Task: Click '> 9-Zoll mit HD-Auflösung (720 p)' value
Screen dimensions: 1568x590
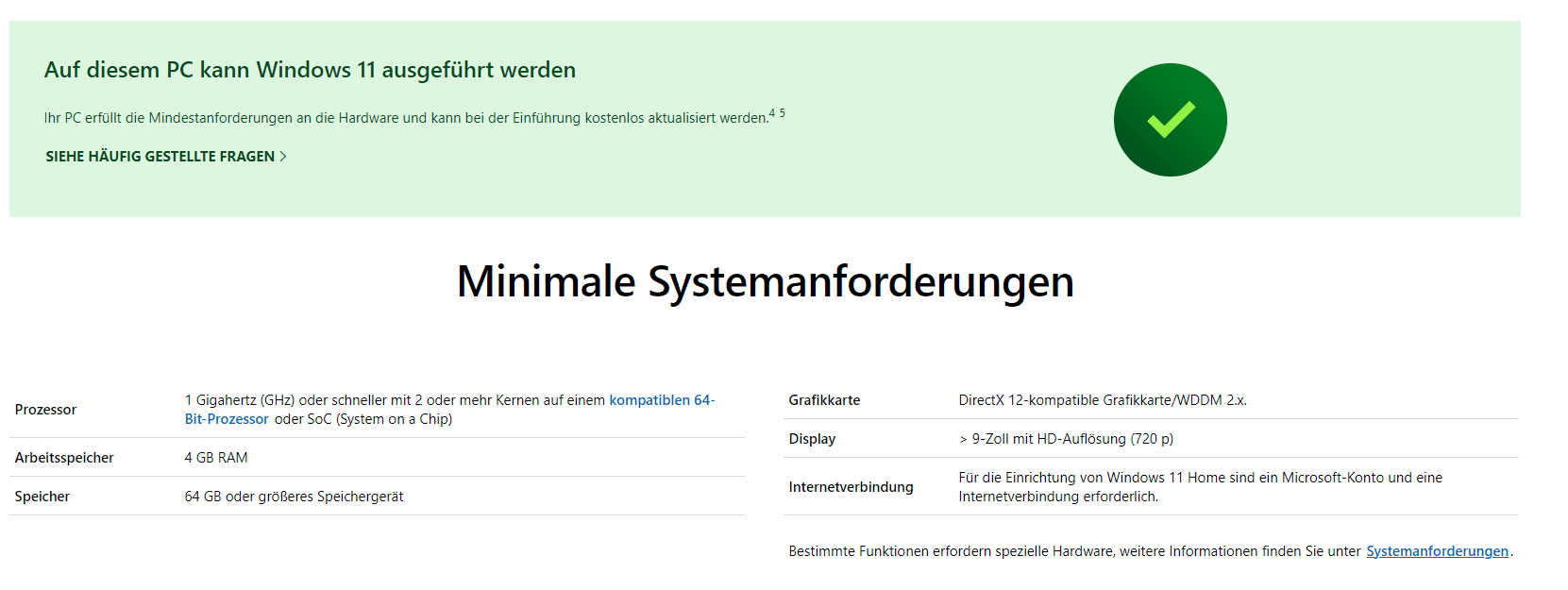Action: 1066,439
